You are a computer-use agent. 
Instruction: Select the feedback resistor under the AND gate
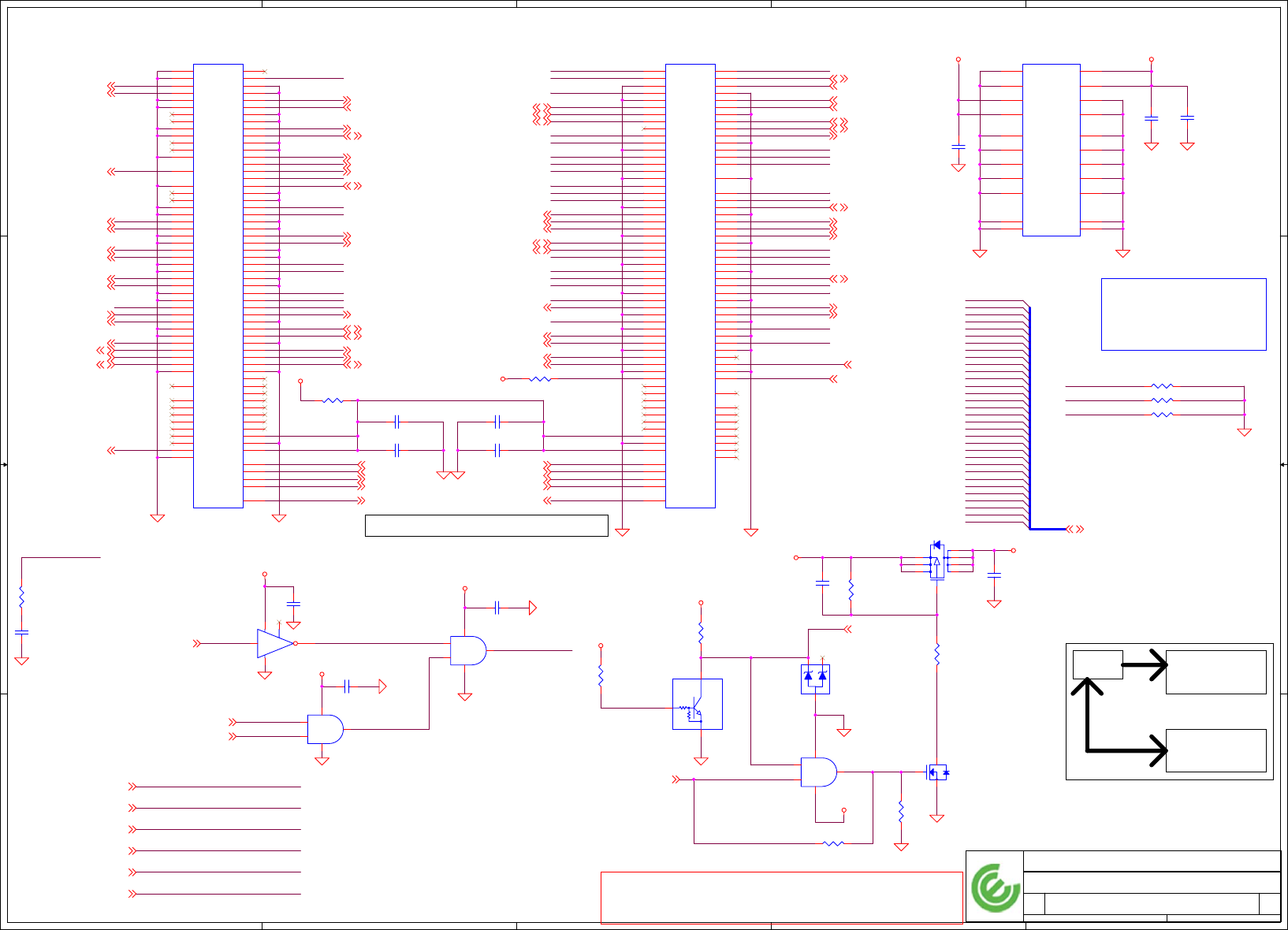point(833,843)
